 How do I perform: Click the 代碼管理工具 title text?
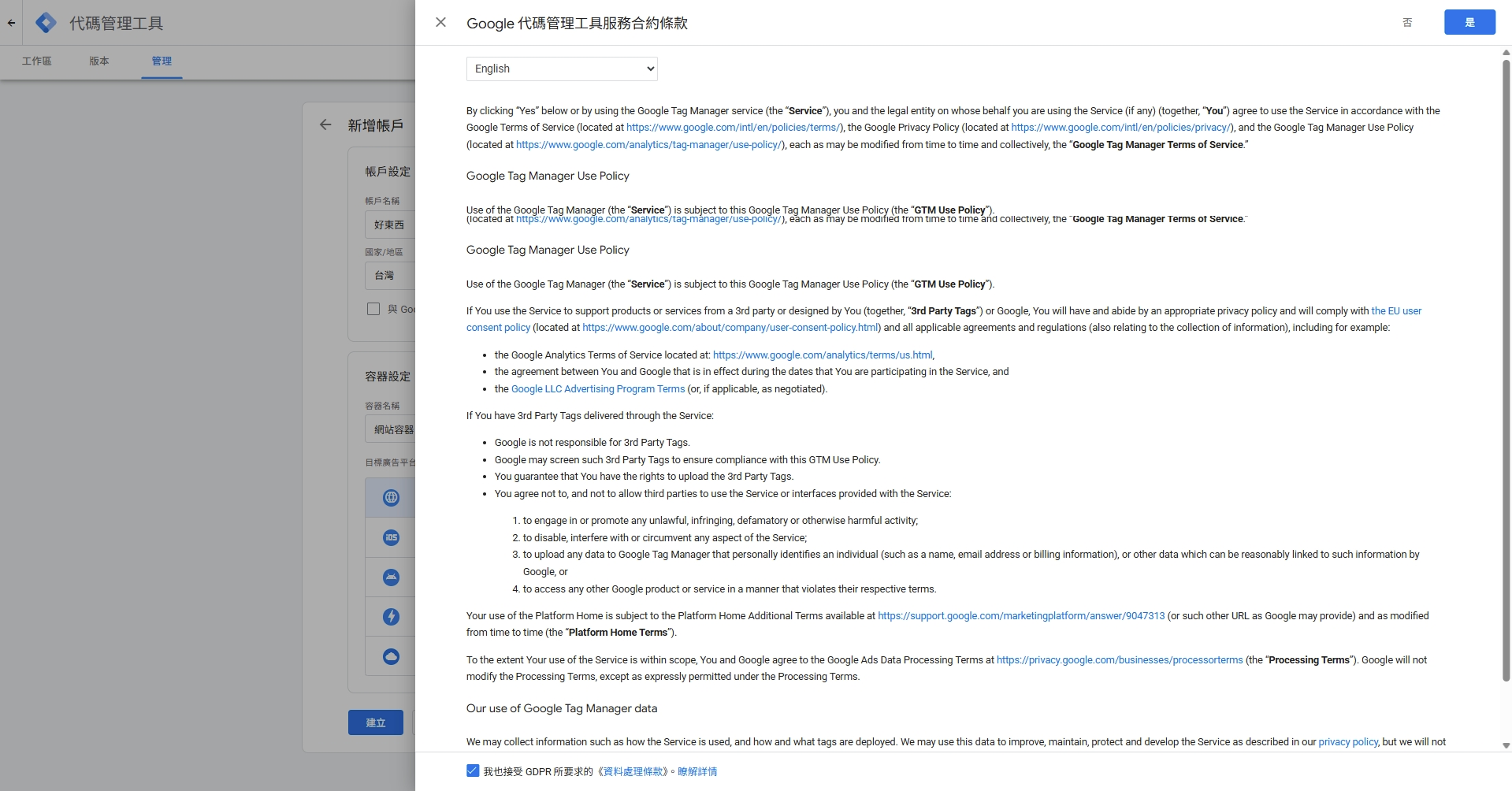[117, 24]
